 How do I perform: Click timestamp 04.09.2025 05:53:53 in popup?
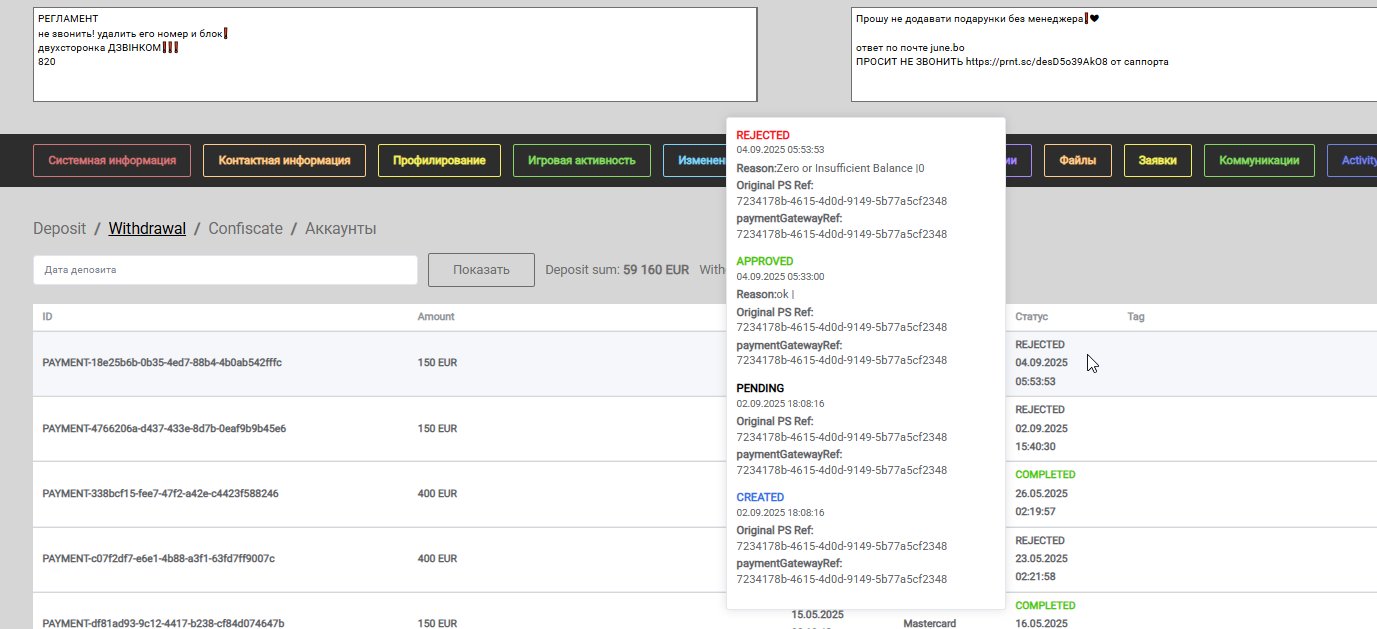pyautogui.click(x=780, y=150)
